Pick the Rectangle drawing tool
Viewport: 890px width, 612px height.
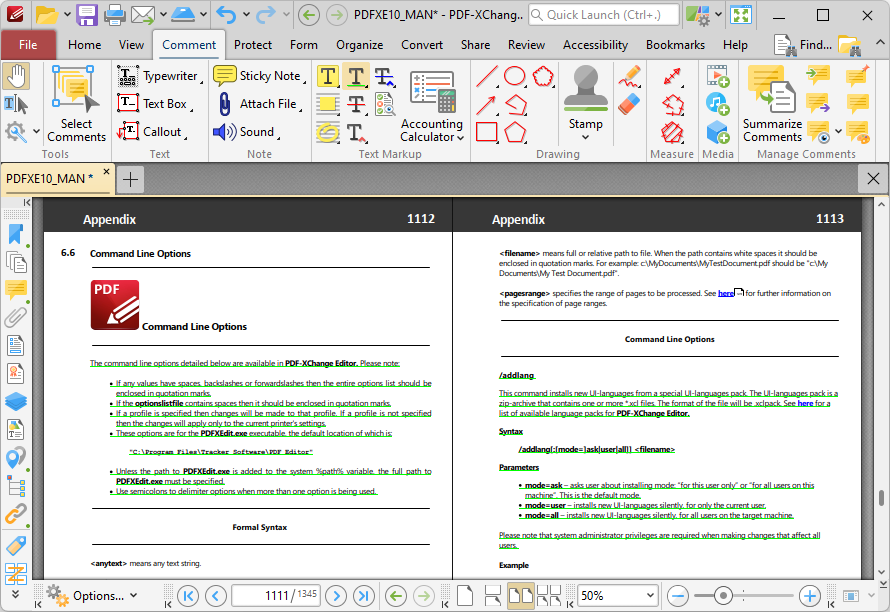tap(487, 132)
